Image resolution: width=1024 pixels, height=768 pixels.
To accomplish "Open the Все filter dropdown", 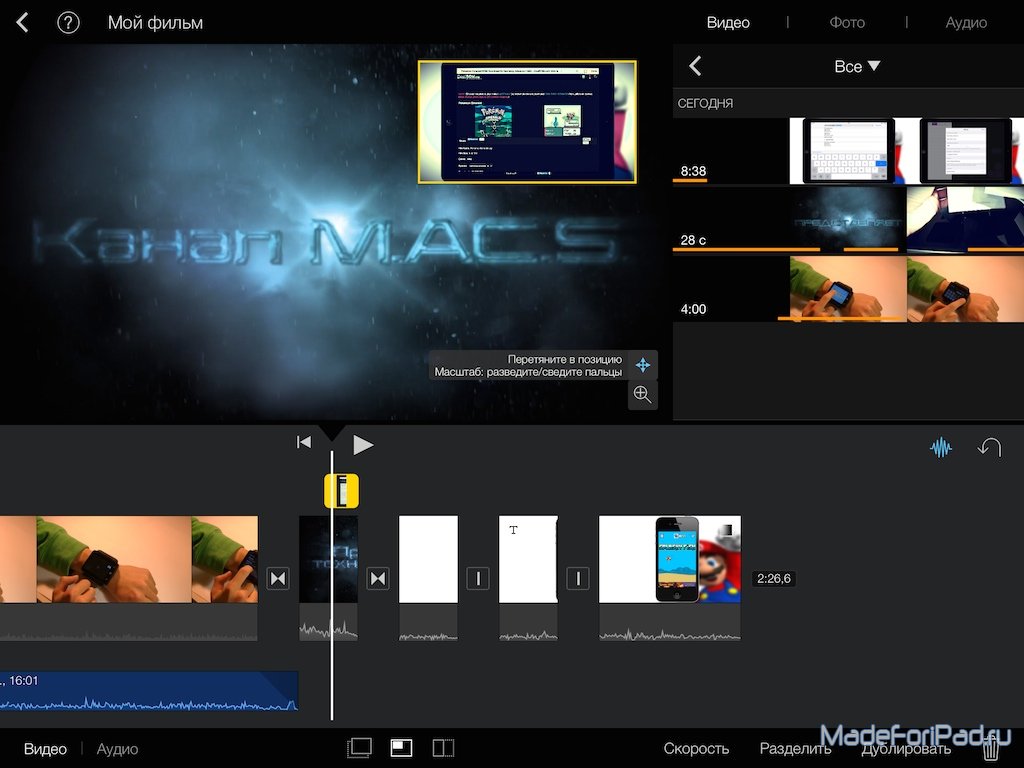I will pos(857,66).
